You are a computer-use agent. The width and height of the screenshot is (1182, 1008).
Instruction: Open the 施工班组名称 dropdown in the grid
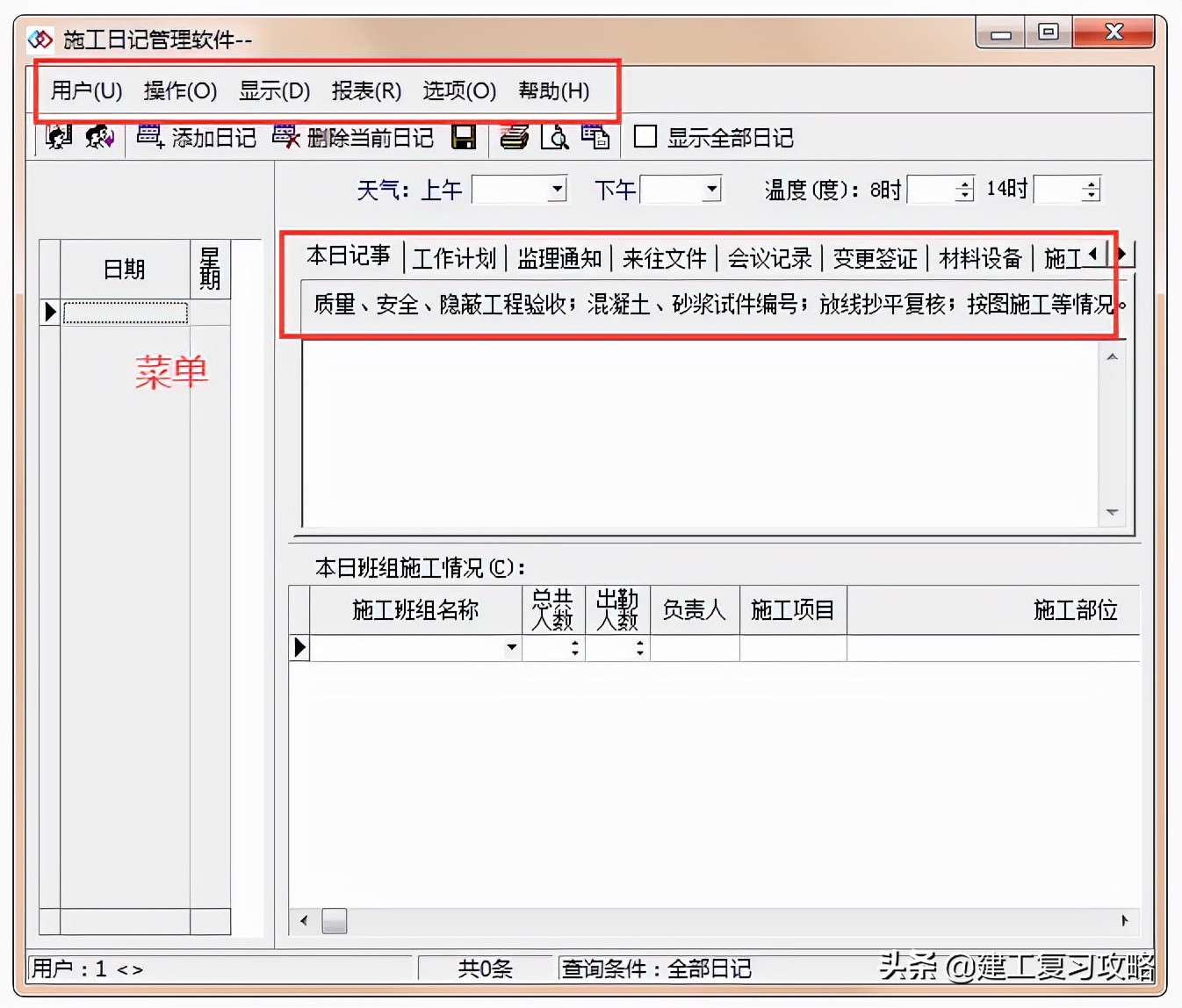[512, 647]
